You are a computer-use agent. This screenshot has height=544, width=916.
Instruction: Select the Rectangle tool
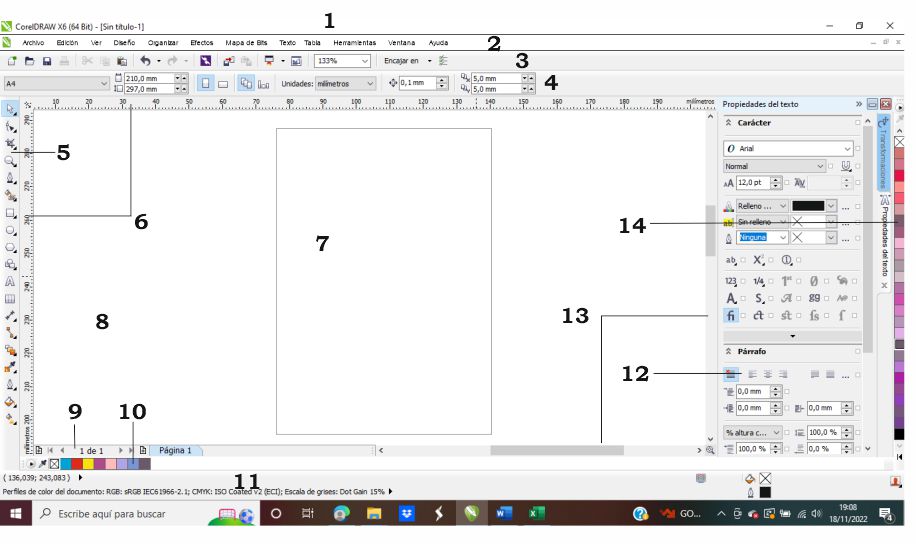point(10,213)
